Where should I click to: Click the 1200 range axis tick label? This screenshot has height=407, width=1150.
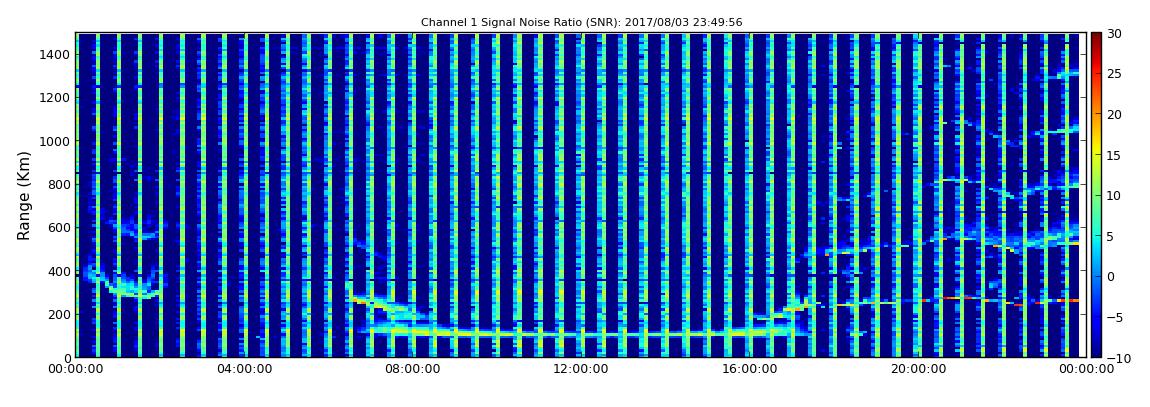point(56,98)
